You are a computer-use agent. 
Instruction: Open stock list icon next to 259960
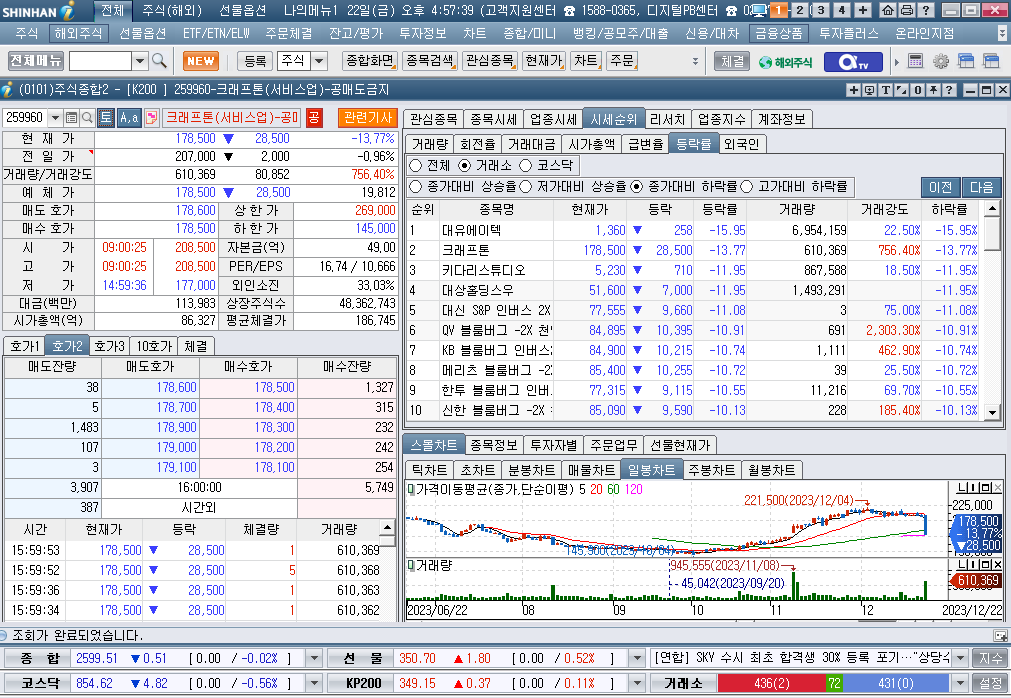[72, 118]
